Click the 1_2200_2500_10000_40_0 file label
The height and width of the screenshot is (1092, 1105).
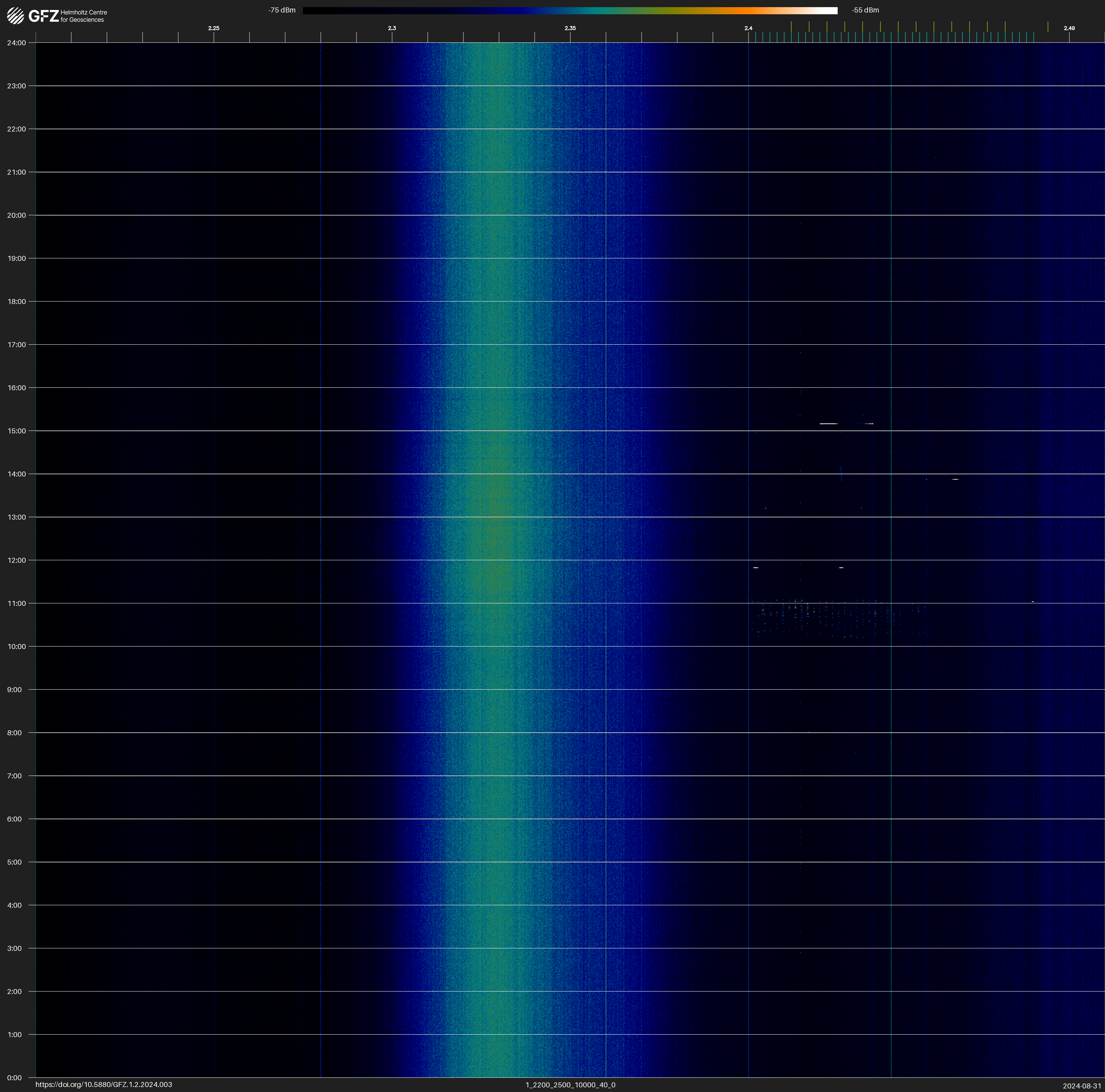coord(570,1085)
